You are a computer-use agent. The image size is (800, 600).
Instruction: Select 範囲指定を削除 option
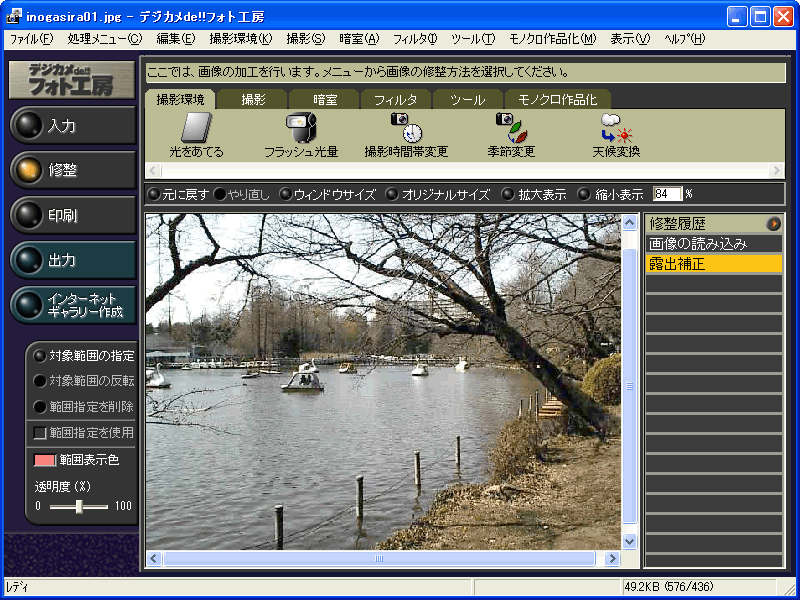(84, 407)
